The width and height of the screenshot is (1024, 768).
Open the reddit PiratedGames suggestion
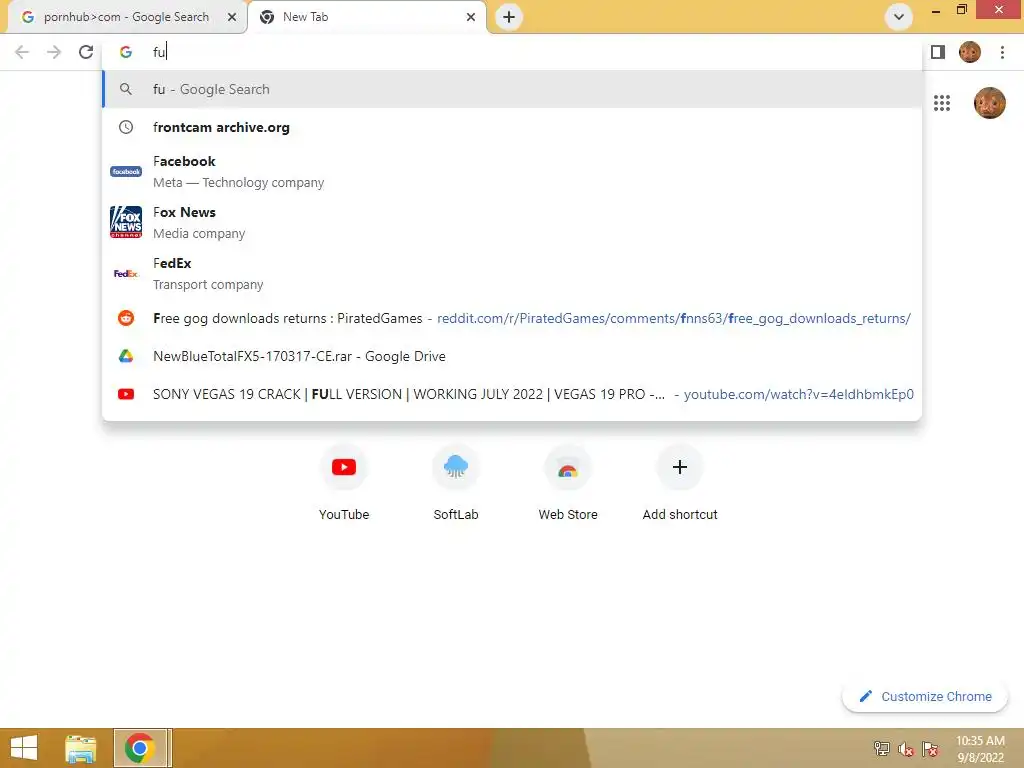(512, 318)
